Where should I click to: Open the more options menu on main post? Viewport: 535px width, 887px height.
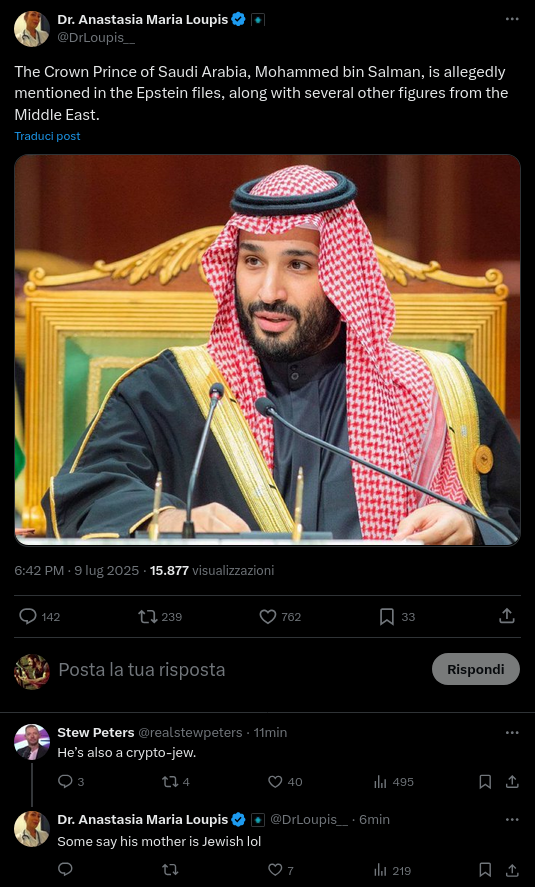(512, 19)
